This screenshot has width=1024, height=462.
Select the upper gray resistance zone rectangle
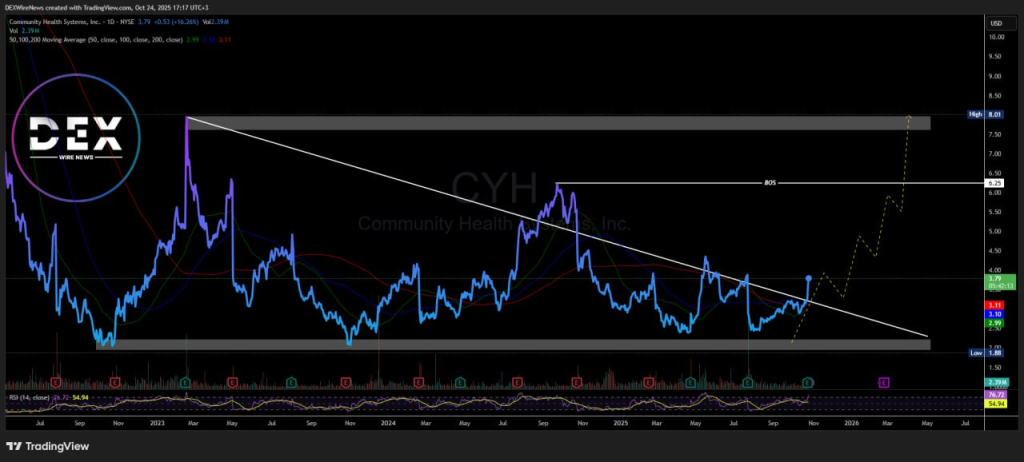[558, 123]
